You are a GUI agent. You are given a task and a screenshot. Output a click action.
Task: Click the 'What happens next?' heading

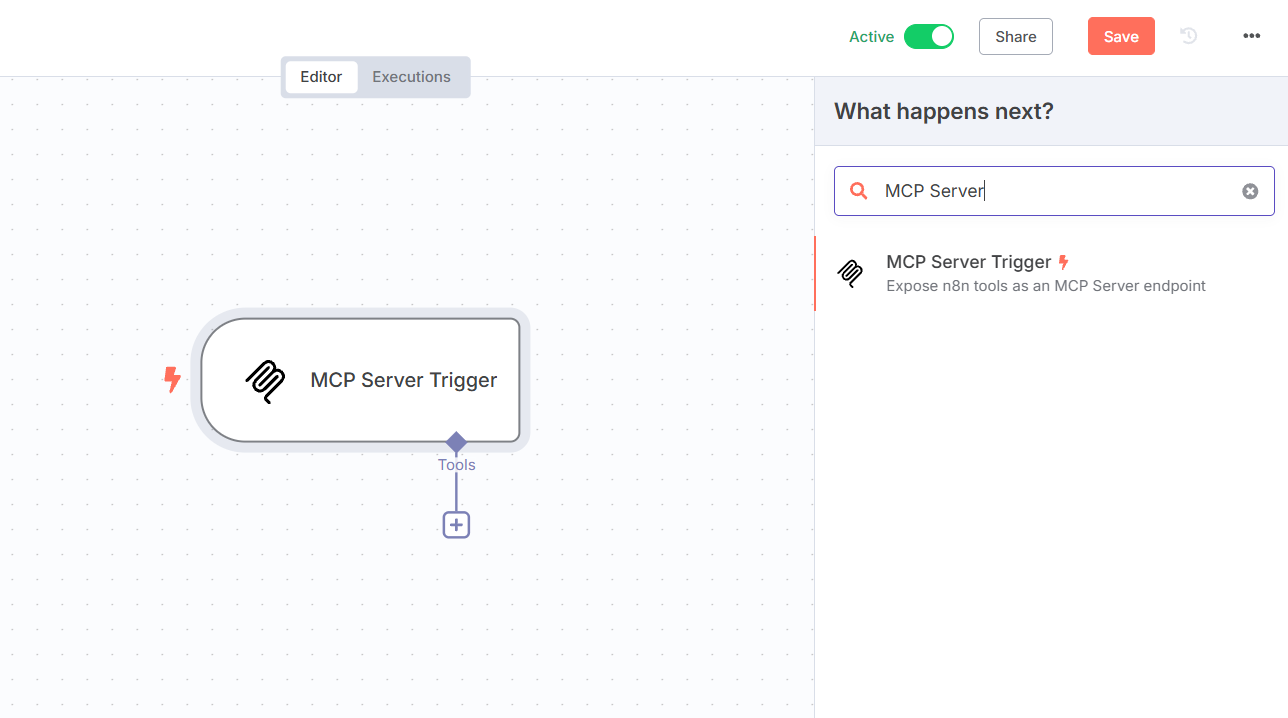coord(944,111)
